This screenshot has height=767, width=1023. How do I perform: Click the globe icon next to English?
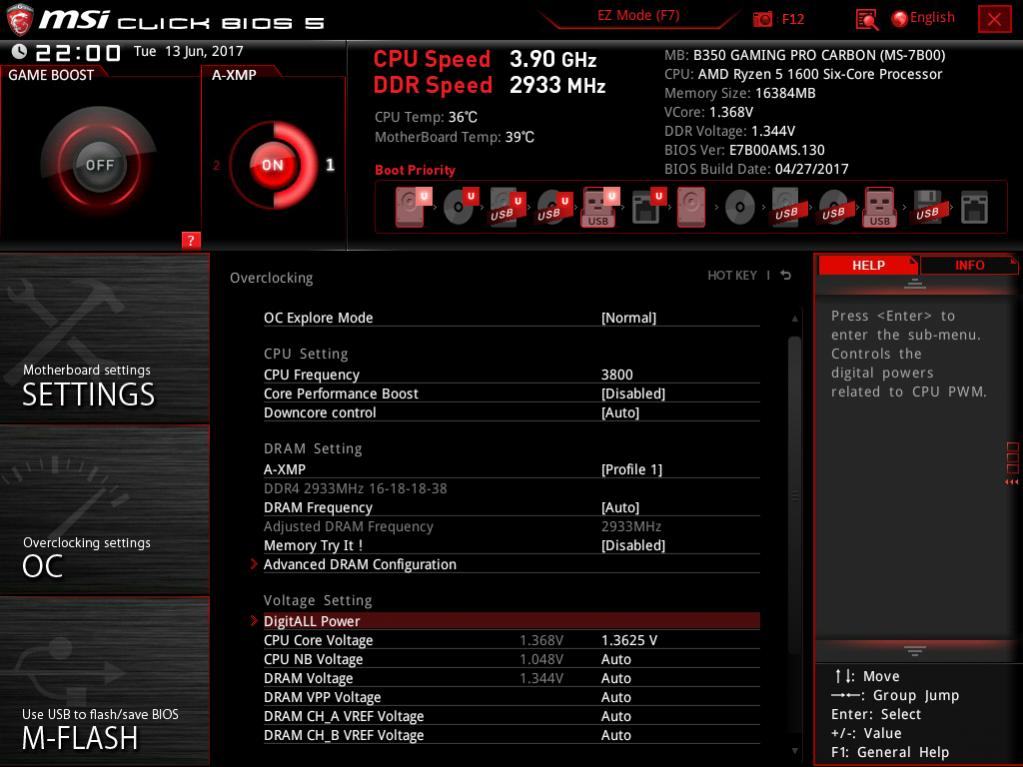click(x=899, y=18)
